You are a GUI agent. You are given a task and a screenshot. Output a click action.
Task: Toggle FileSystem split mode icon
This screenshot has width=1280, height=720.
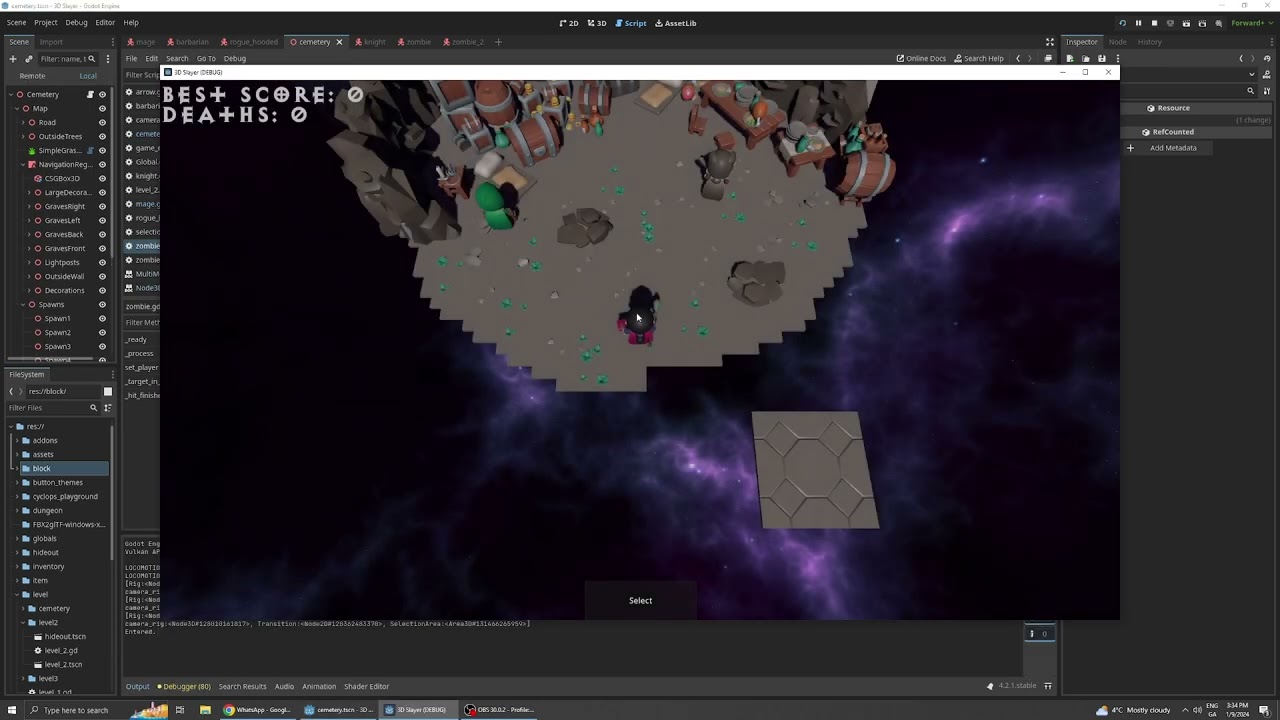click(x=108, y=391)
